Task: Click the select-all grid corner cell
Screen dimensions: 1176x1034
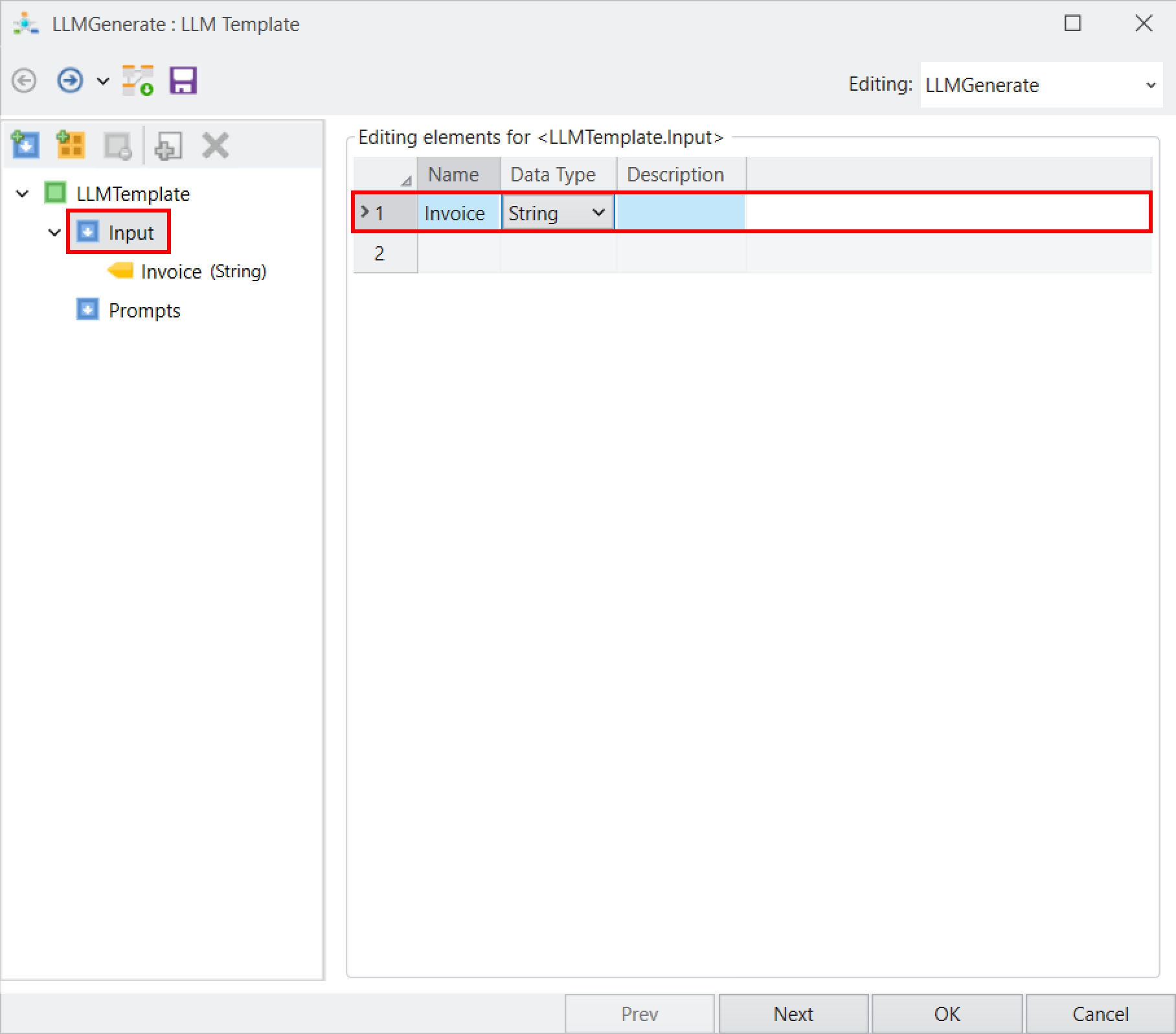Action: (385, 174)
